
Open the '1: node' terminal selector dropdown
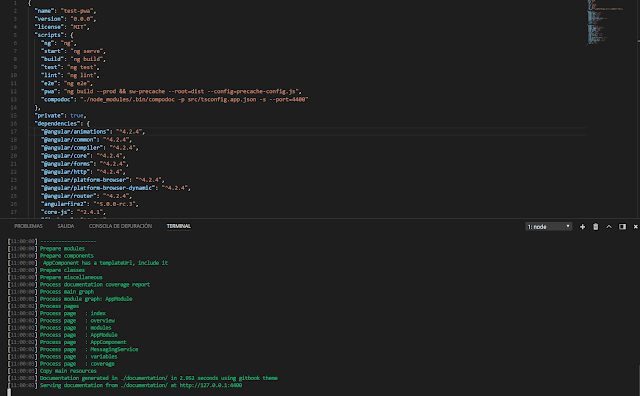click(548, 227)
